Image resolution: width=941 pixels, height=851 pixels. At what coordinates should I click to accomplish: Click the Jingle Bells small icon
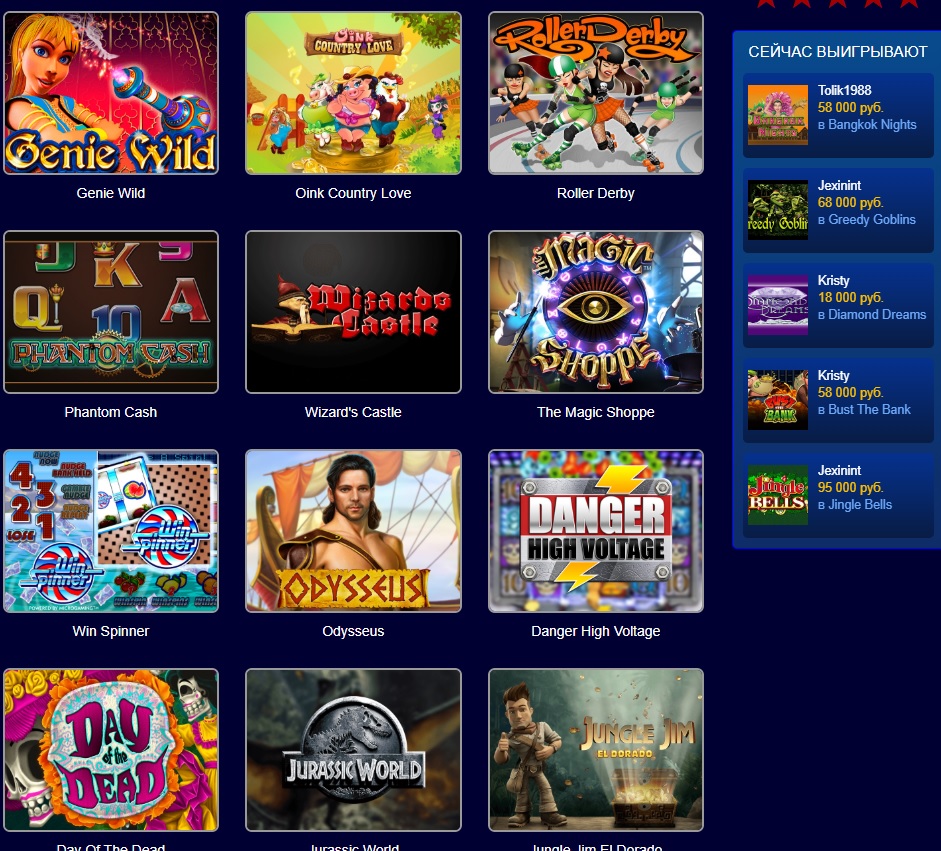click(778, 495)
